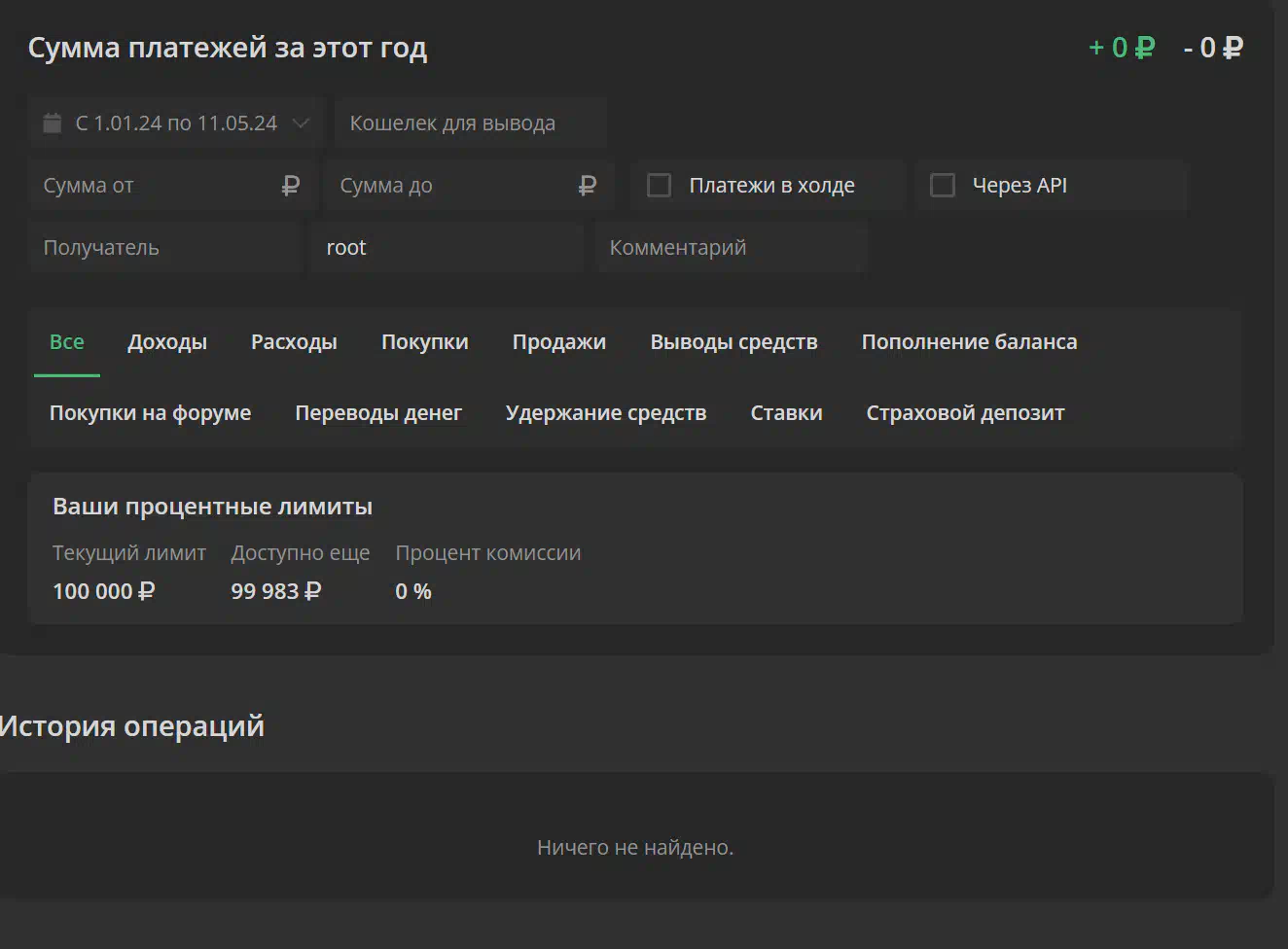
Task: Click the calendar icon in date filter
Action: pyautogui.click(x=53, y=123)
